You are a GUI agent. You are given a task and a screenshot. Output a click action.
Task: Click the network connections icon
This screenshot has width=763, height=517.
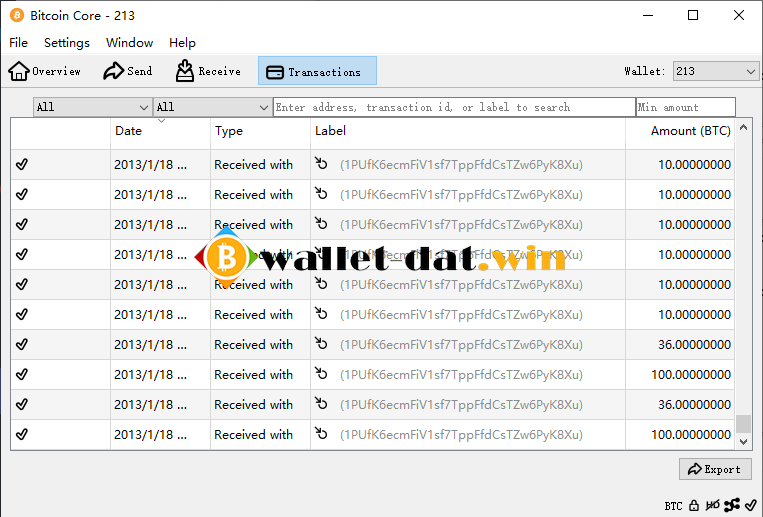732,505
